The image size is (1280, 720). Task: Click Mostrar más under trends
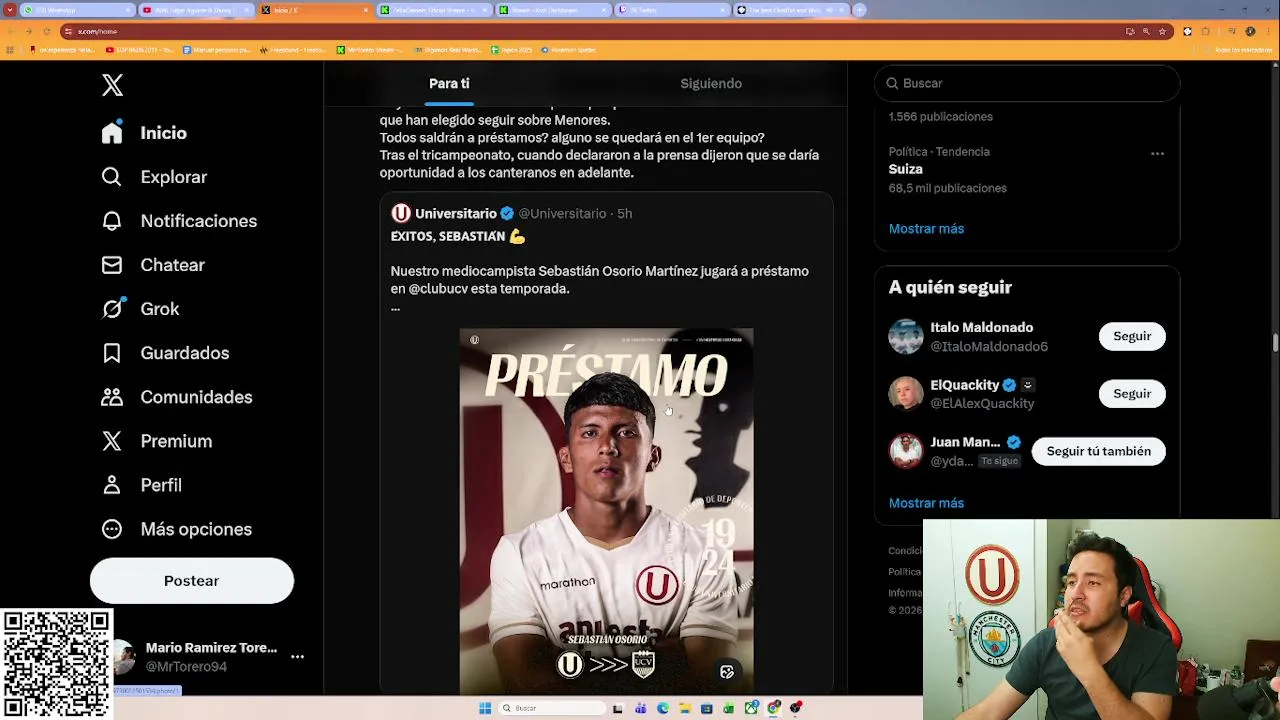(926, 229)
